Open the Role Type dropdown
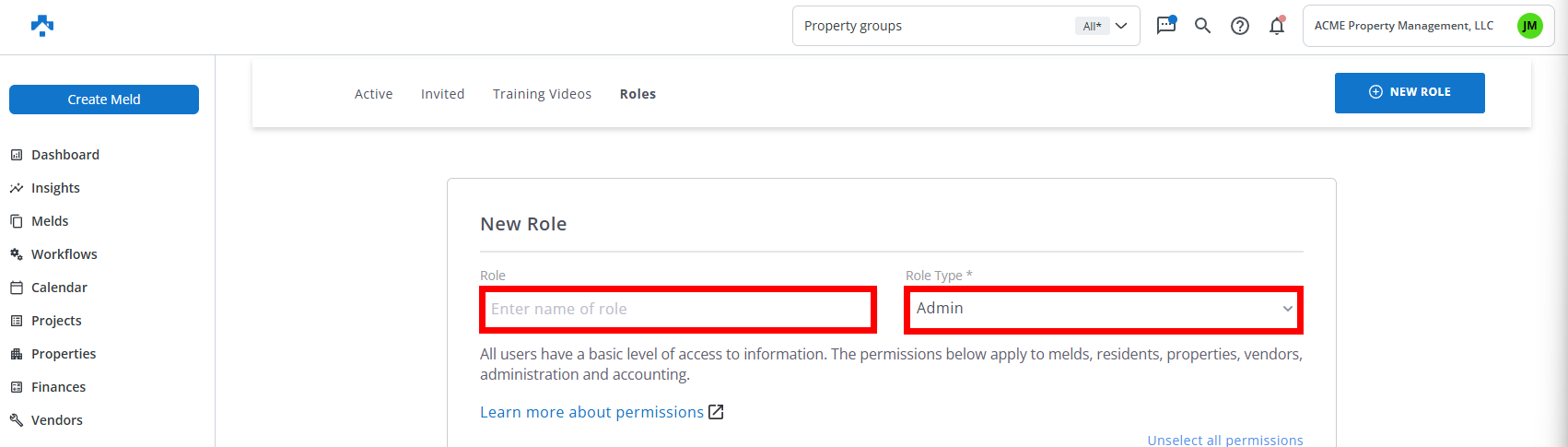Image resolution: width=1568 pixels, height=447 pixels. click(1104, 310)
